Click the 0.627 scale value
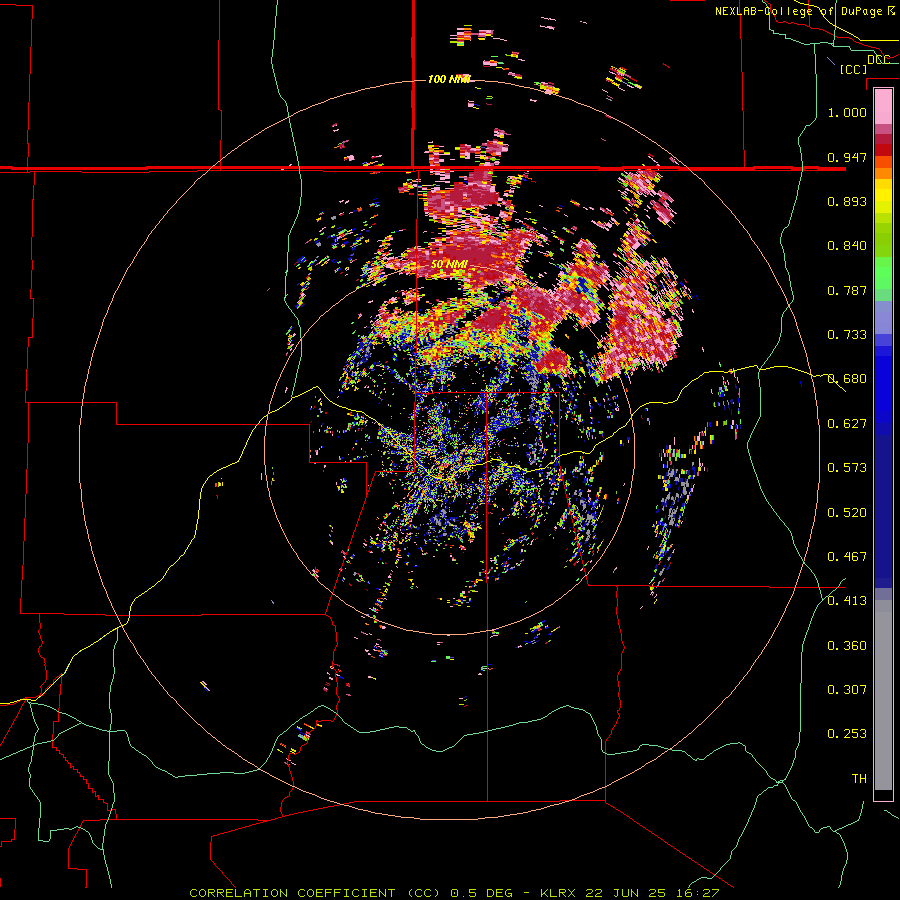This screenshot has width=900, height=900. (x=847, y=424)
